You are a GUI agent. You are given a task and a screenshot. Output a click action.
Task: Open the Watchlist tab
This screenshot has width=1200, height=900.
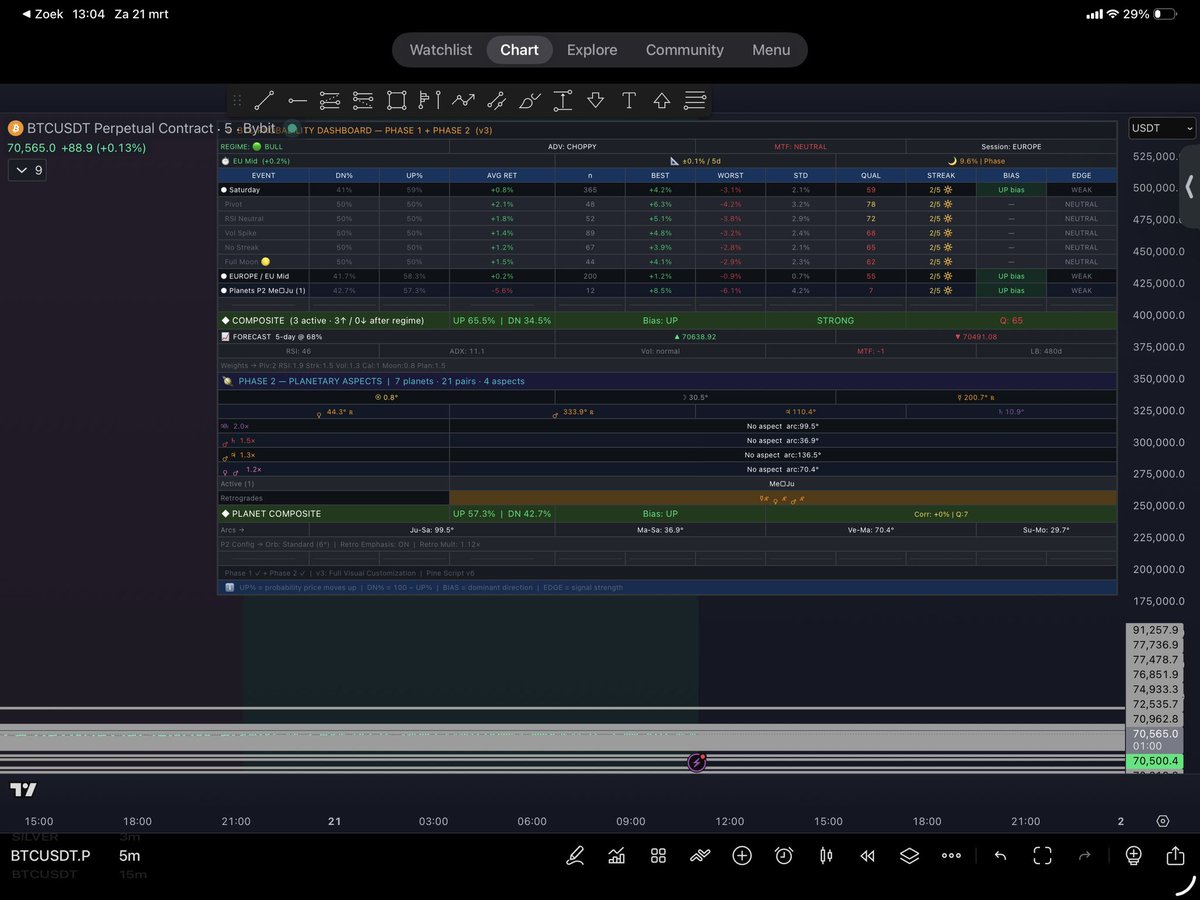click(441, 50)
